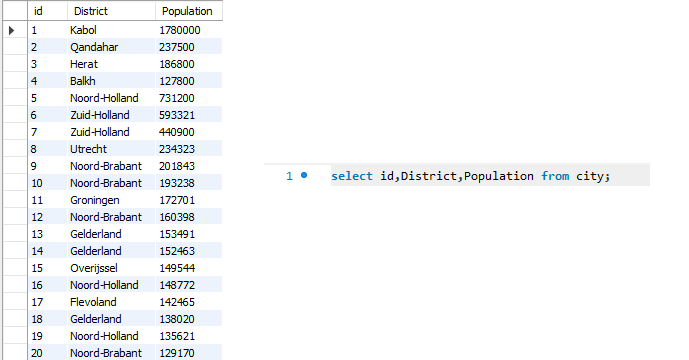Viewport: 689px width, 360px height.
Task: Select the Herat district cell
Action: [x=111, y=64]
